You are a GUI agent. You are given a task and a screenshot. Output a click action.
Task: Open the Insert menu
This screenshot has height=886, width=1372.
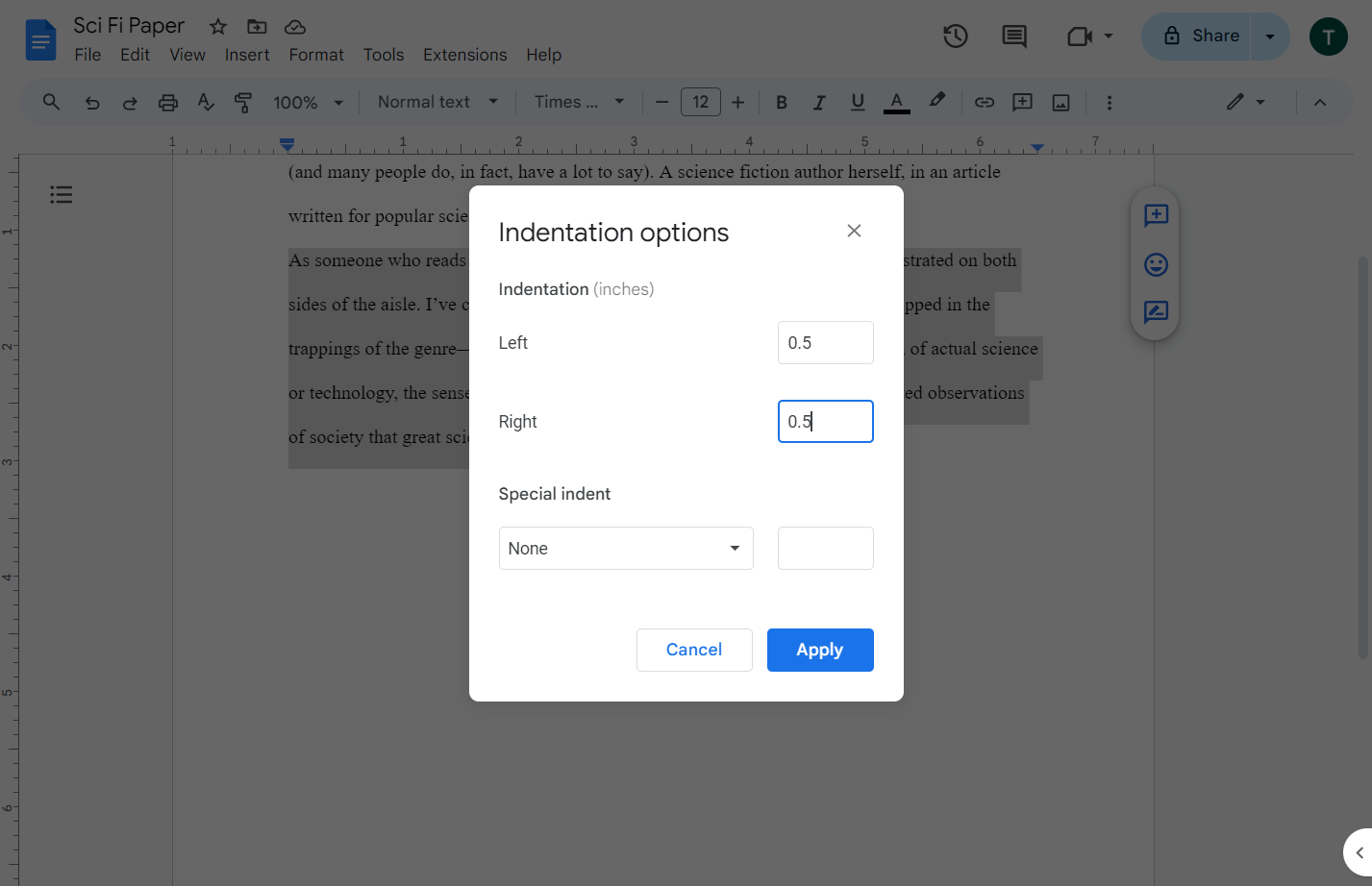247,55
